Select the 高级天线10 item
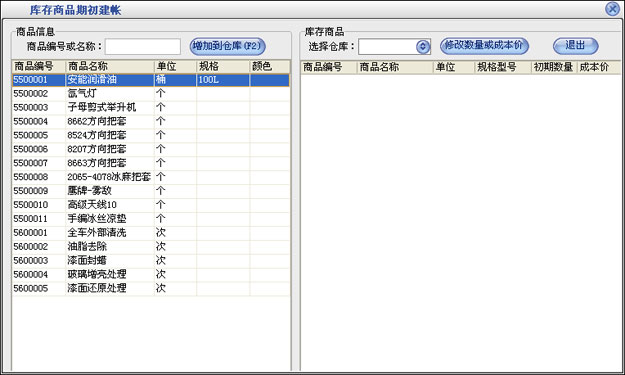Viewport: 625px width, 375px height. pyautogui.click(x=92, y=205)
